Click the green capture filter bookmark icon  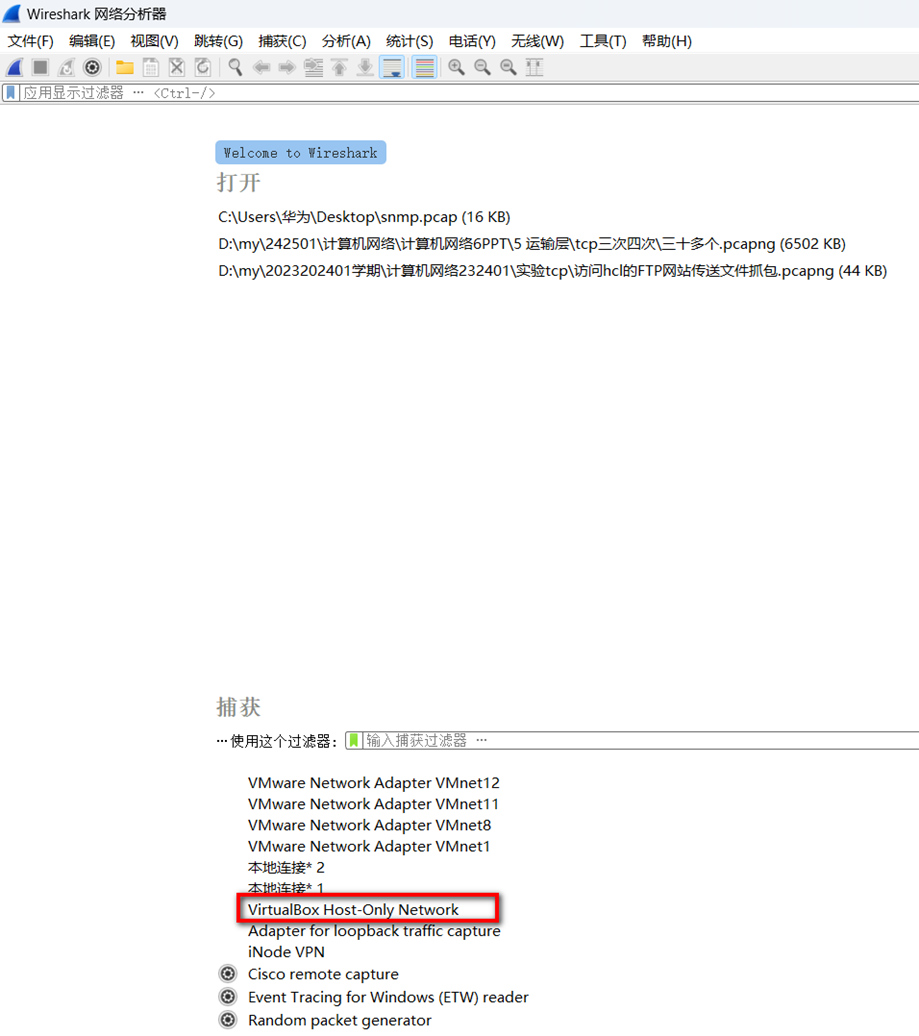click(354, 741)
